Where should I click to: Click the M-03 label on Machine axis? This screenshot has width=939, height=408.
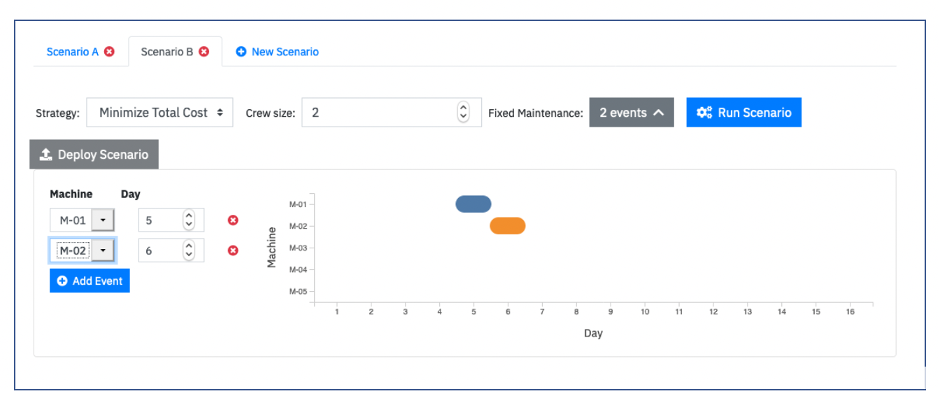[298, 248]
